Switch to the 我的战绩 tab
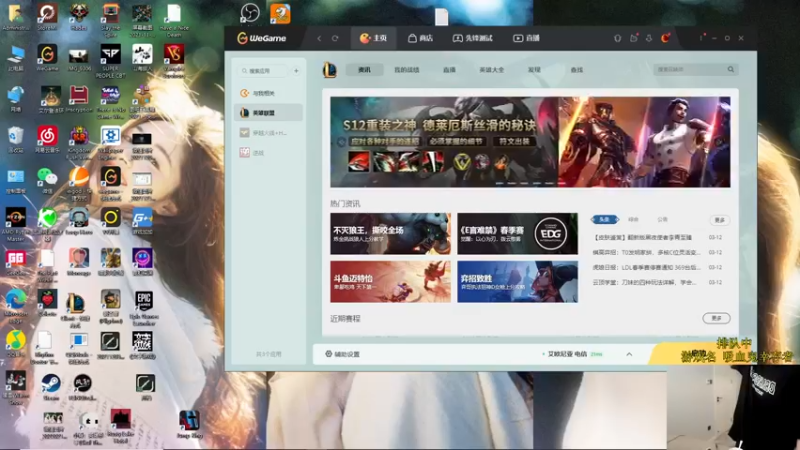The width and height of the screenshot is (800, 450). (x=407, y=70)
